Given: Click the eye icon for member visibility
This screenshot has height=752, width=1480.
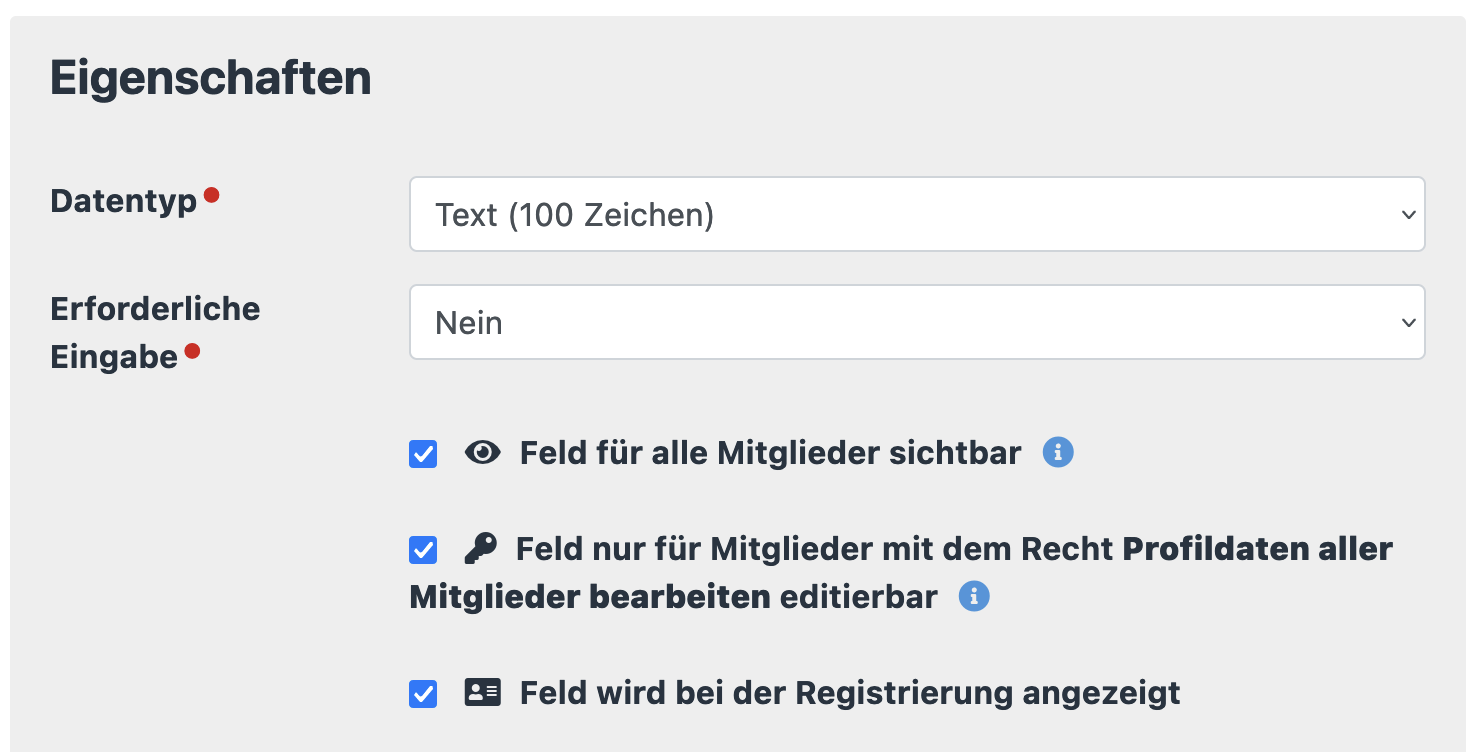Looking at the screenshot, I should [x=483, y=453].
